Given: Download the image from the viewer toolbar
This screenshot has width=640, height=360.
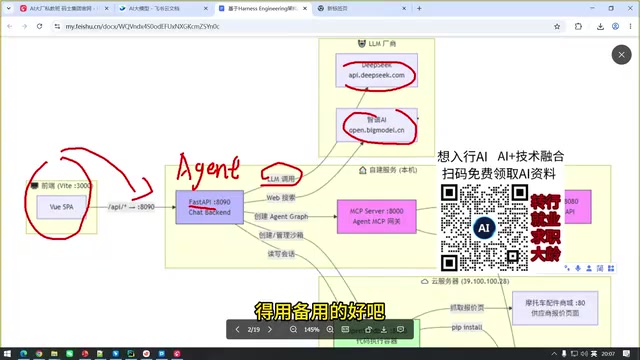Looking at the screenshot, I should click(x=384, y=329).
